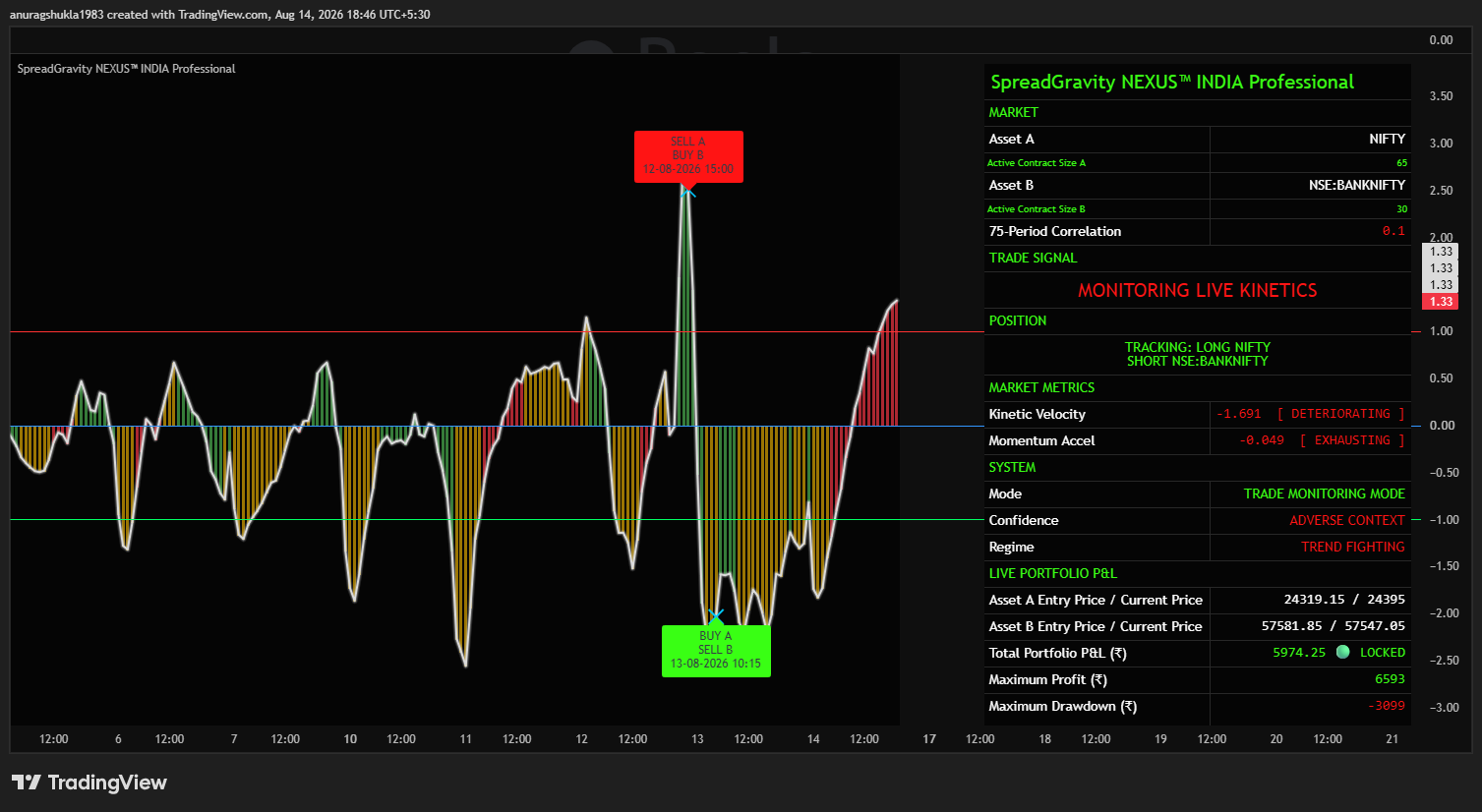1482x812 pixels.
Task: Click the NSE:BANKNIFTY asset value
Action: click(1357, 186)
